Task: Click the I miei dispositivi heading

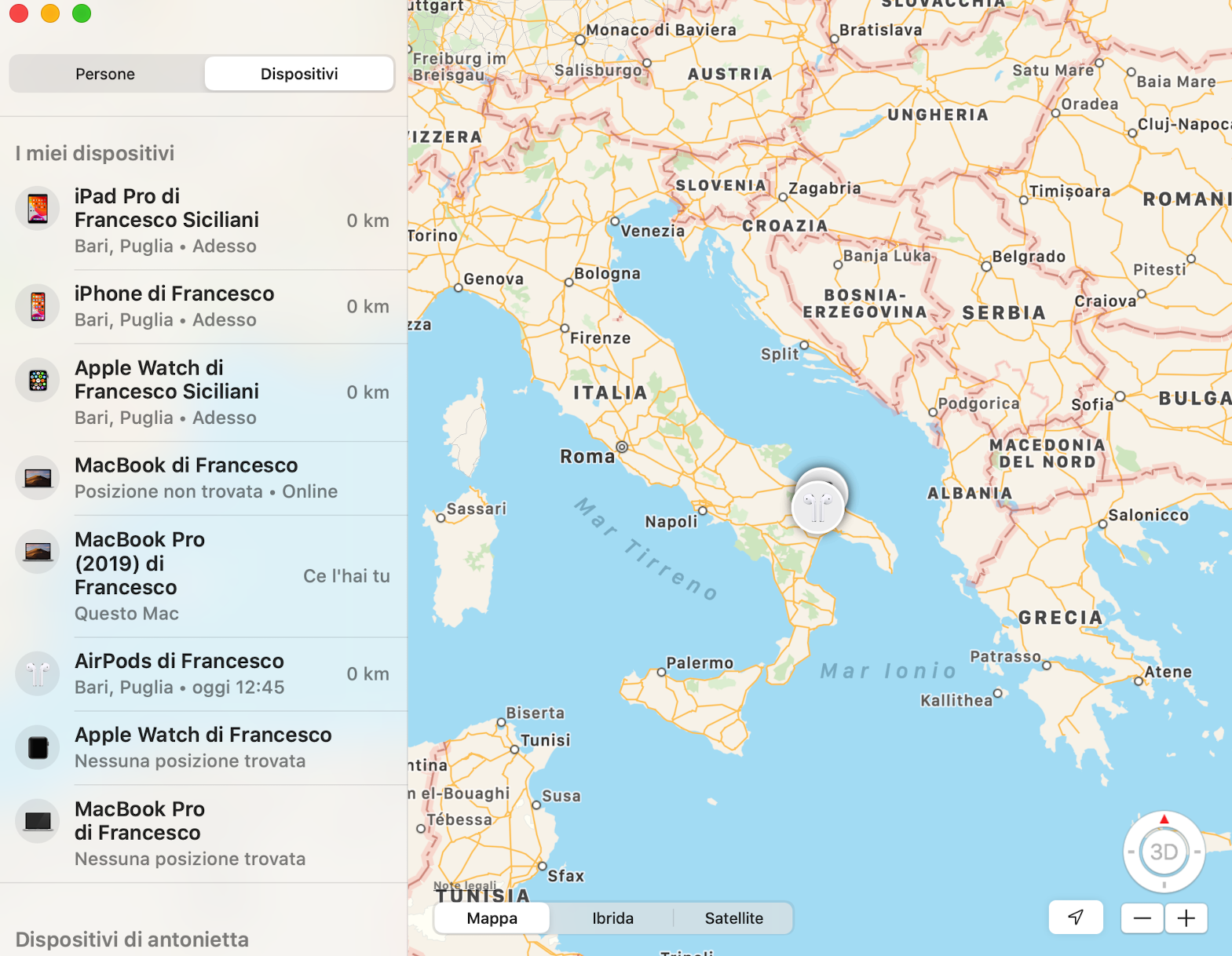Action: 95,153
